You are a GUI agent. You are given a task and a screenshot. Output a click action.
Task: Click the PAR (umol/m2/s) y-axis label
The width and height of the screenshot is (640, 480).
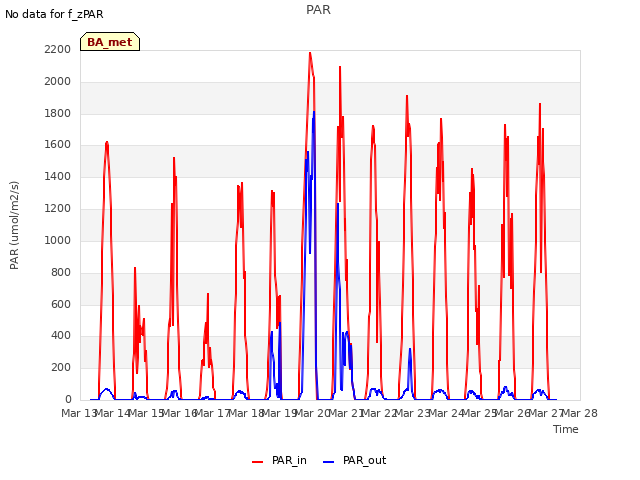coord(14,225)
